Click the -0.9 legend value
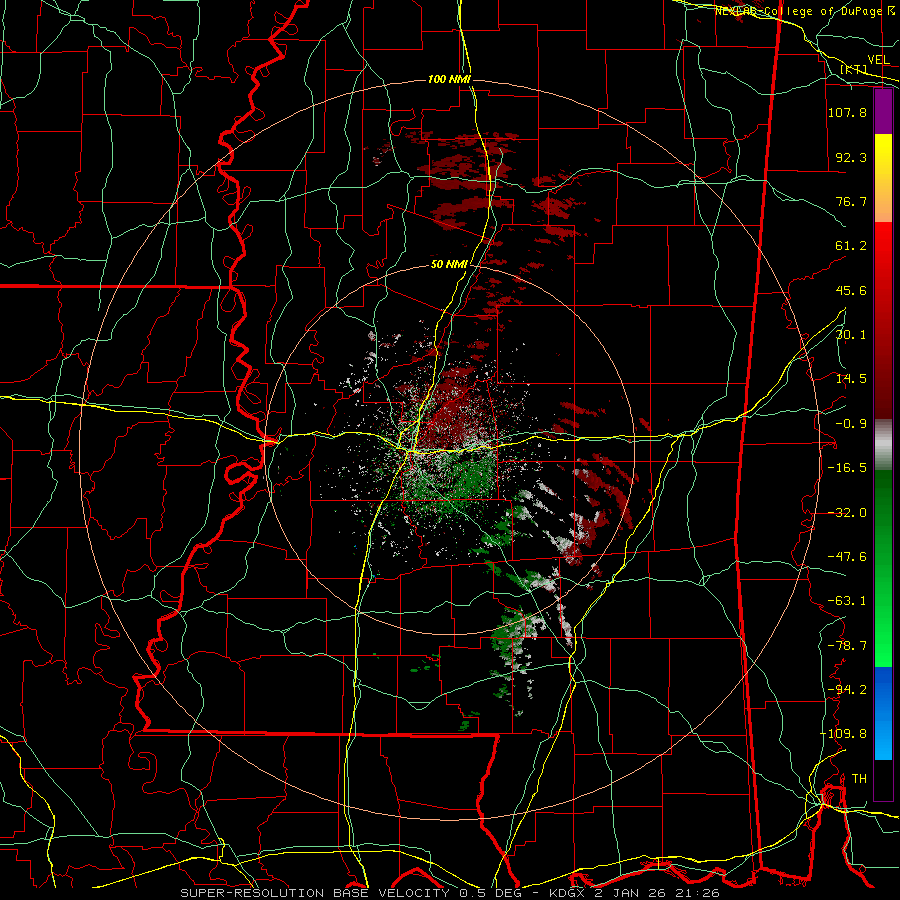This screenshot has width=900, height=900. coord(851,424)
